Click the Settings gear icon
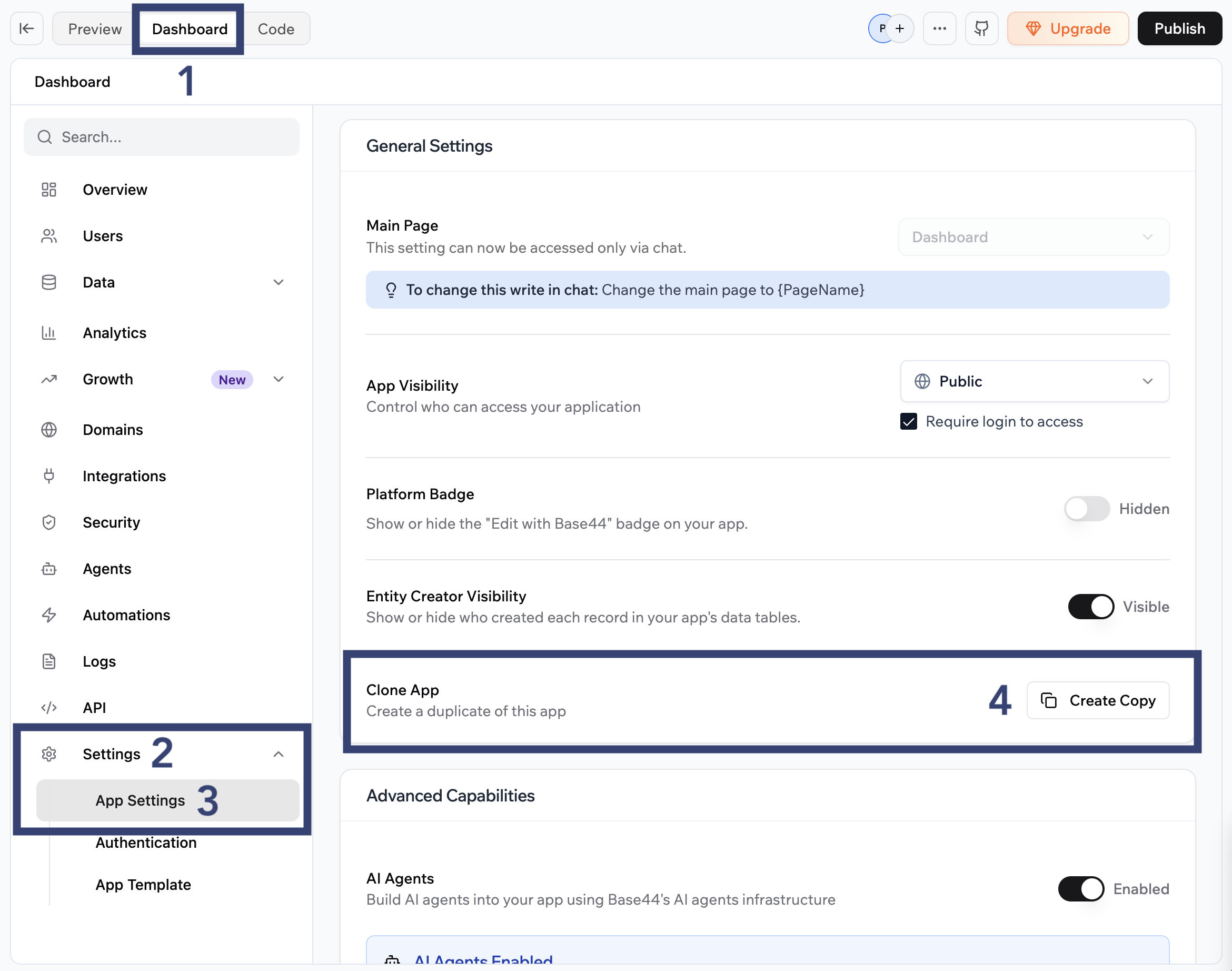The image size is (1232, 971). [x=49, y=754]
